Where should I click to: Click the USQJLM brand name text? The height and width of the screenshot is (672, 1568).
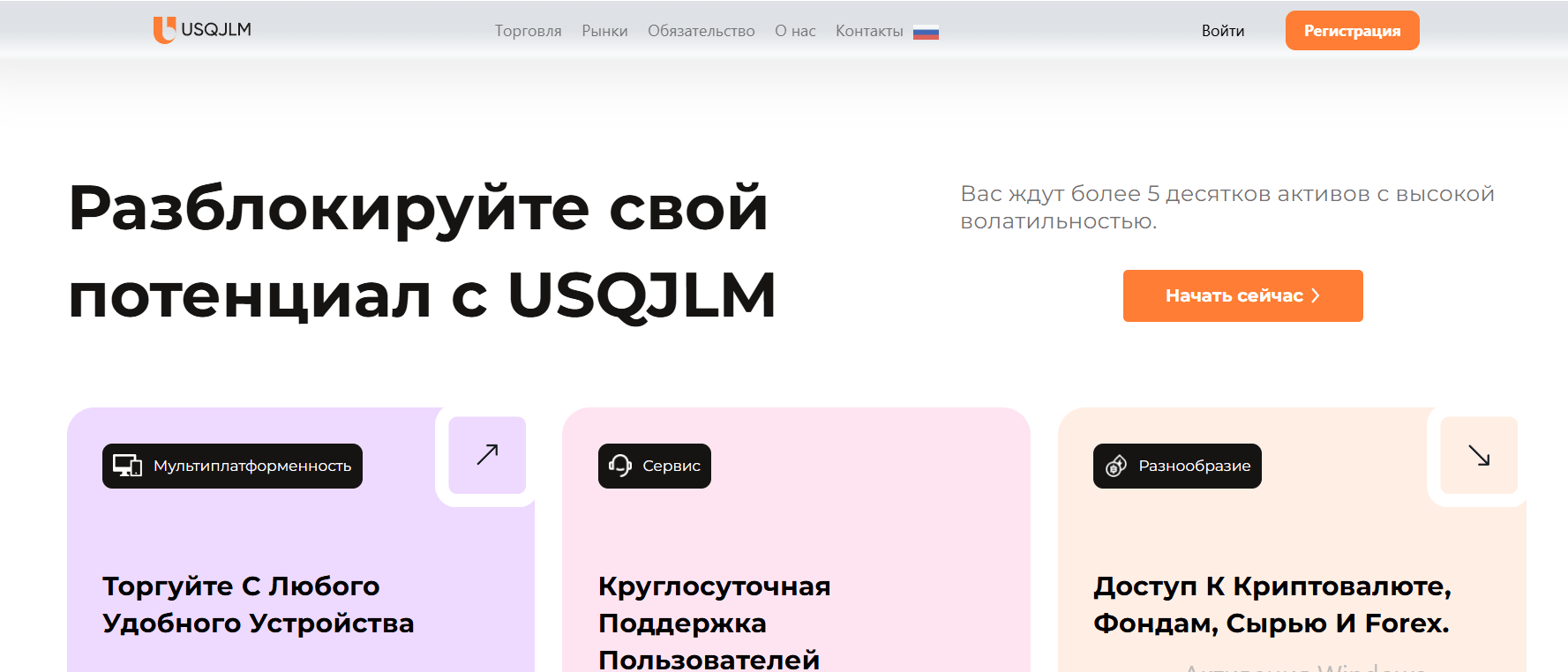[x=216, y=30]
